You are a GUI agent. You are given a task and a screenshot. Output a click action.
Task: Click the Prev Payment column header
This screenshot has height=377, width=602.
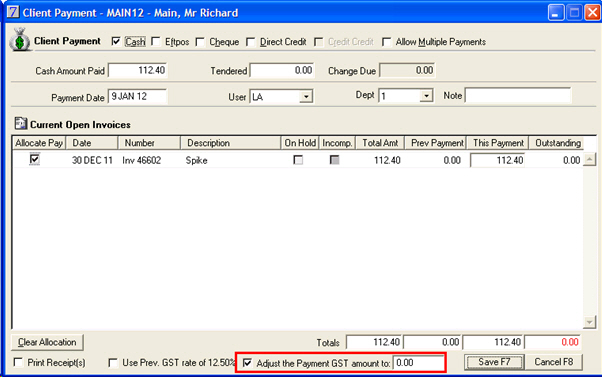point(436,143)
